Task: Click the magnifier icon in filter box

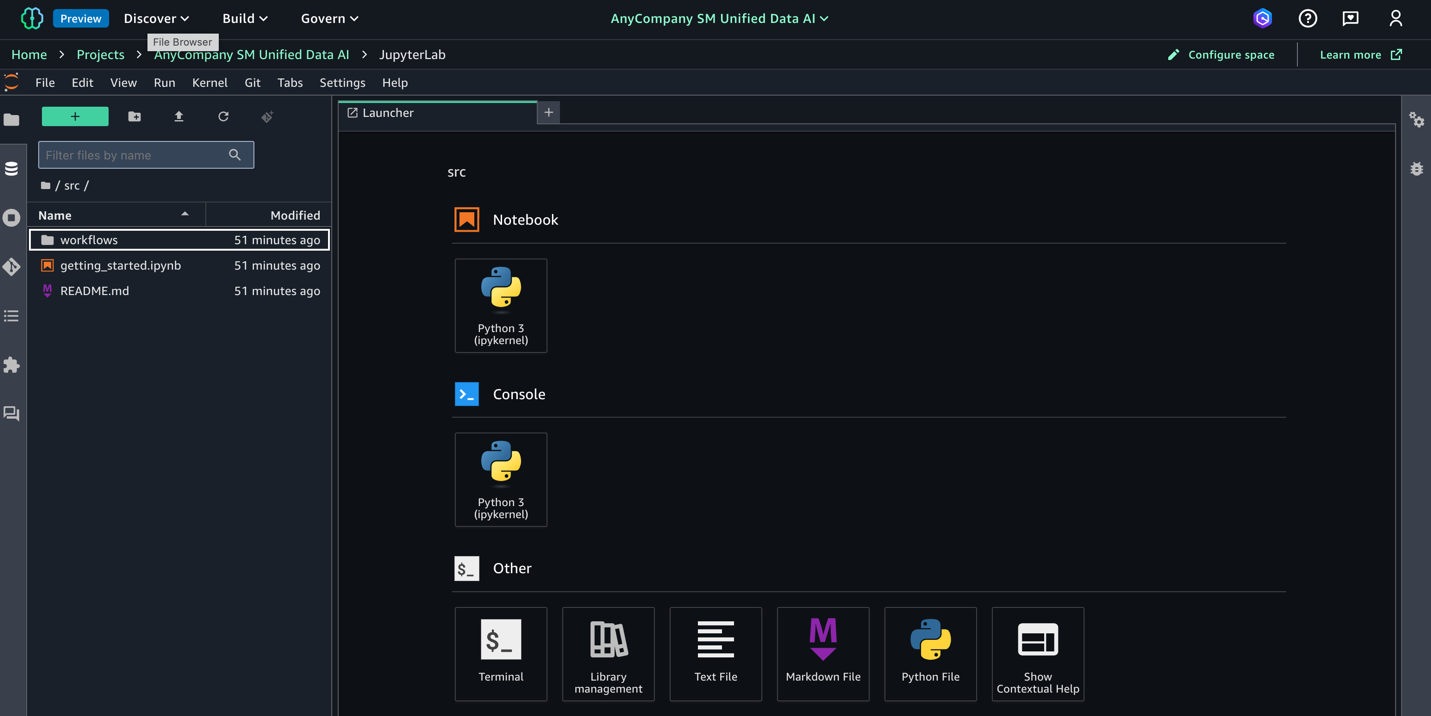Action: pos(235,155)
